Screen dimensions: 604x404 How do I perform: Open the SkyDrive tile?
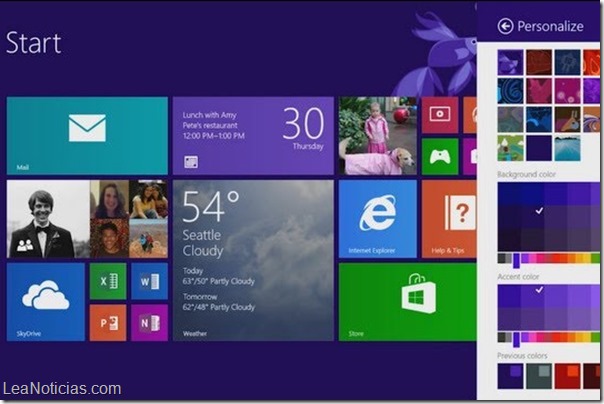pos(46,302)
